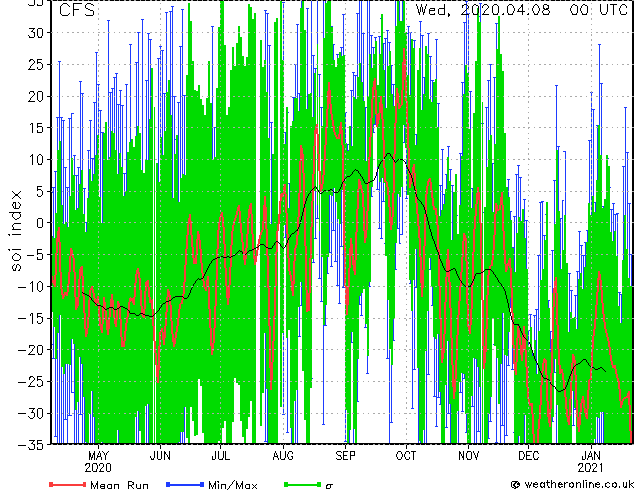Click the '25' y-axis tick label
The height and width of the screenshot is (490, 634).
pos(36,65)
